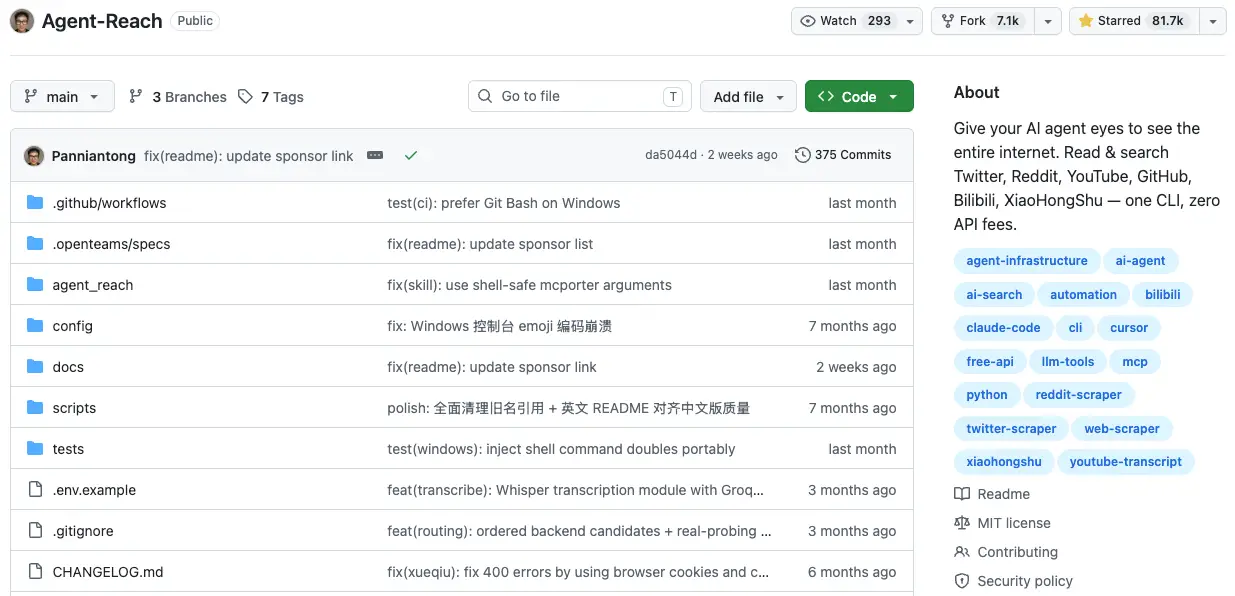
Task: View the 375 Commits history
Action: [843, 155]
